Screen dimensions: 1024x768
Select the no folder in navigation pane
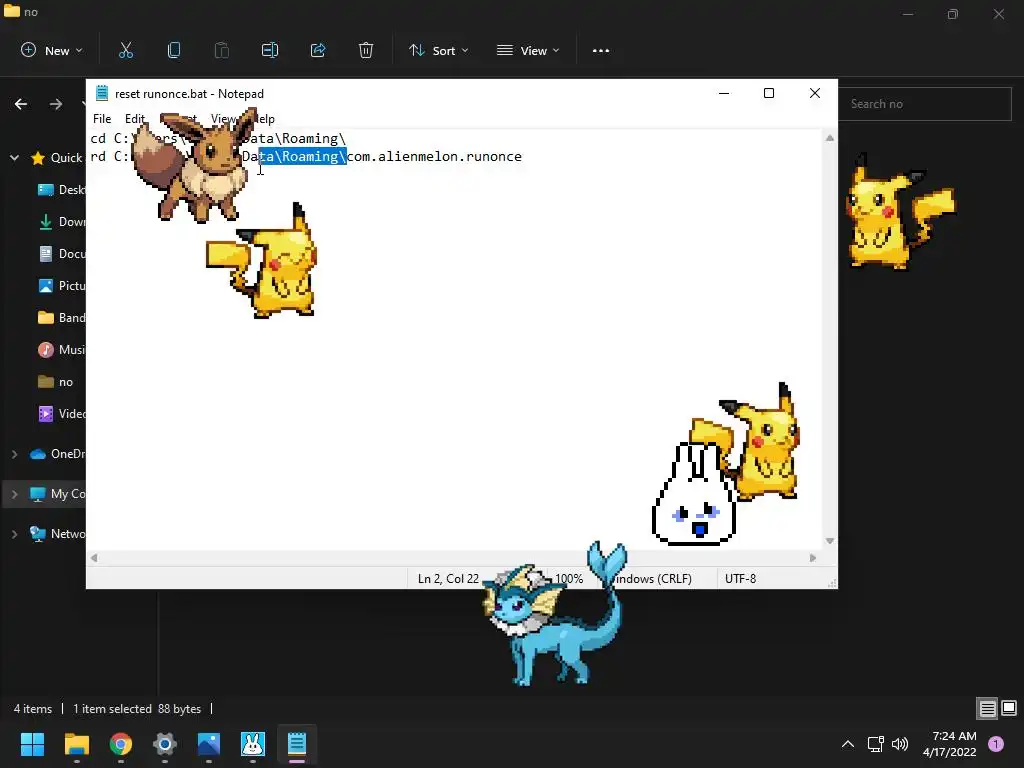(x=56, y=381)
